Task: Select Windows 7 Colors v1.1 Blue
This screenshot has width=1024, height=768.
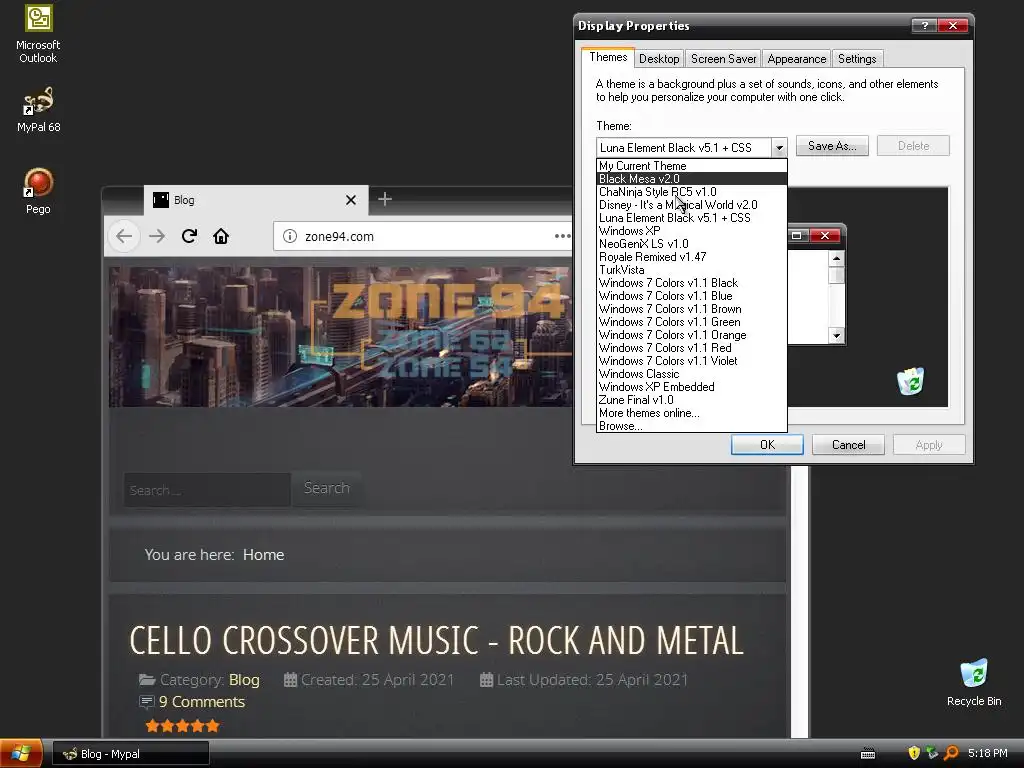Action: click(x=692, y=296)
